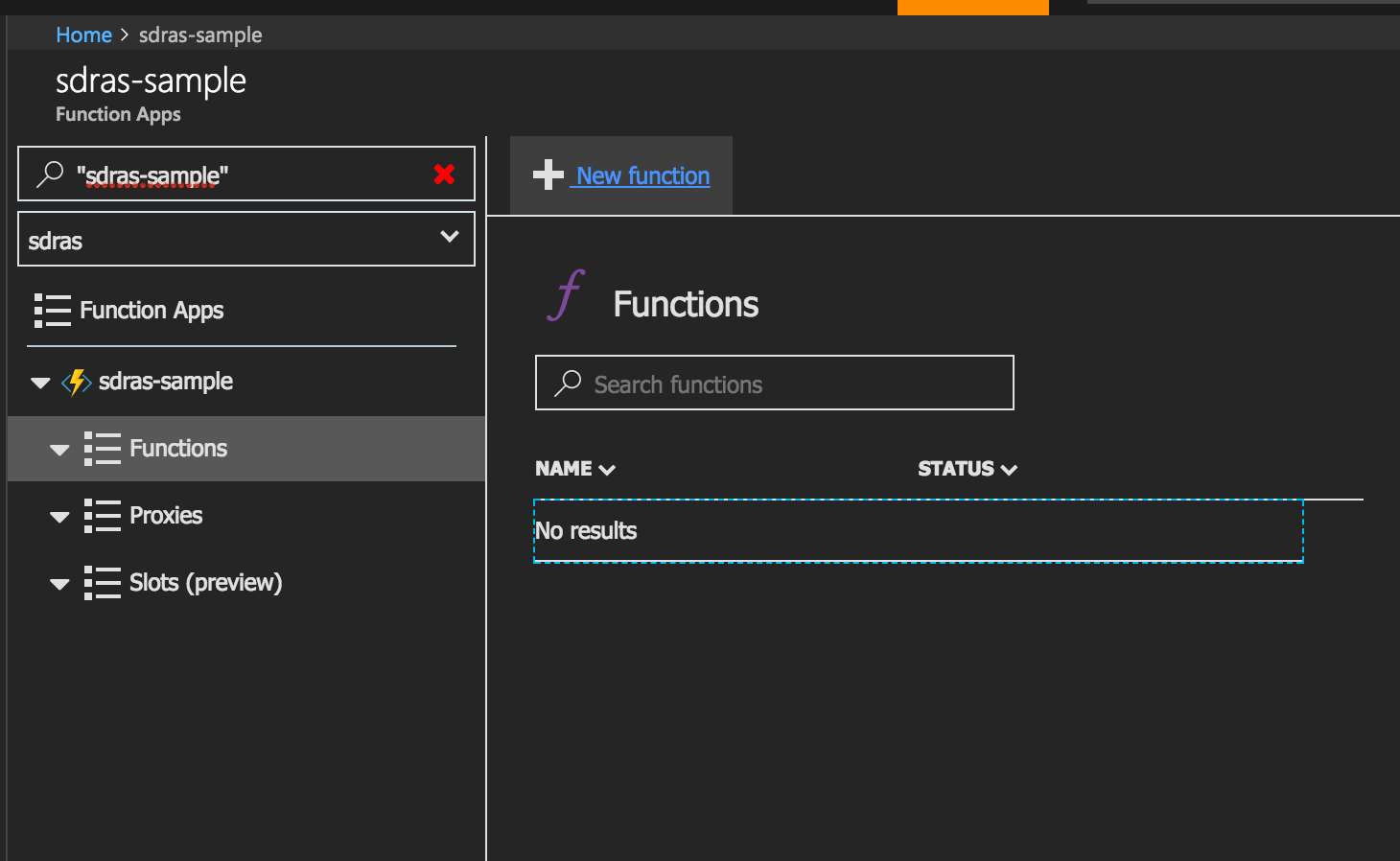Click the Function Apps list icon

(53, 311)
